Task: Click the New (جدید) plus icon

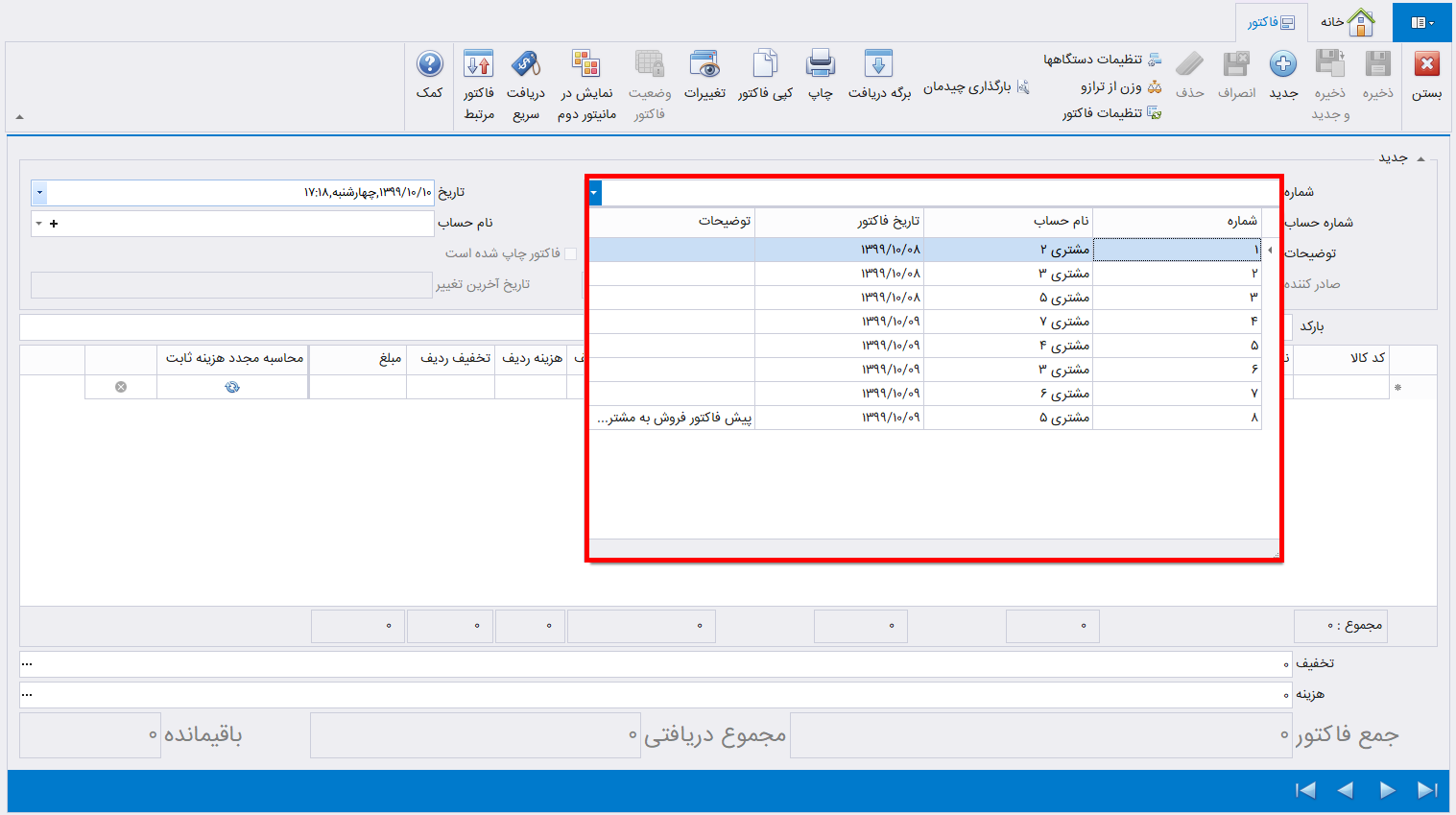Action: pyautogui.click(x=1283, y=65)
